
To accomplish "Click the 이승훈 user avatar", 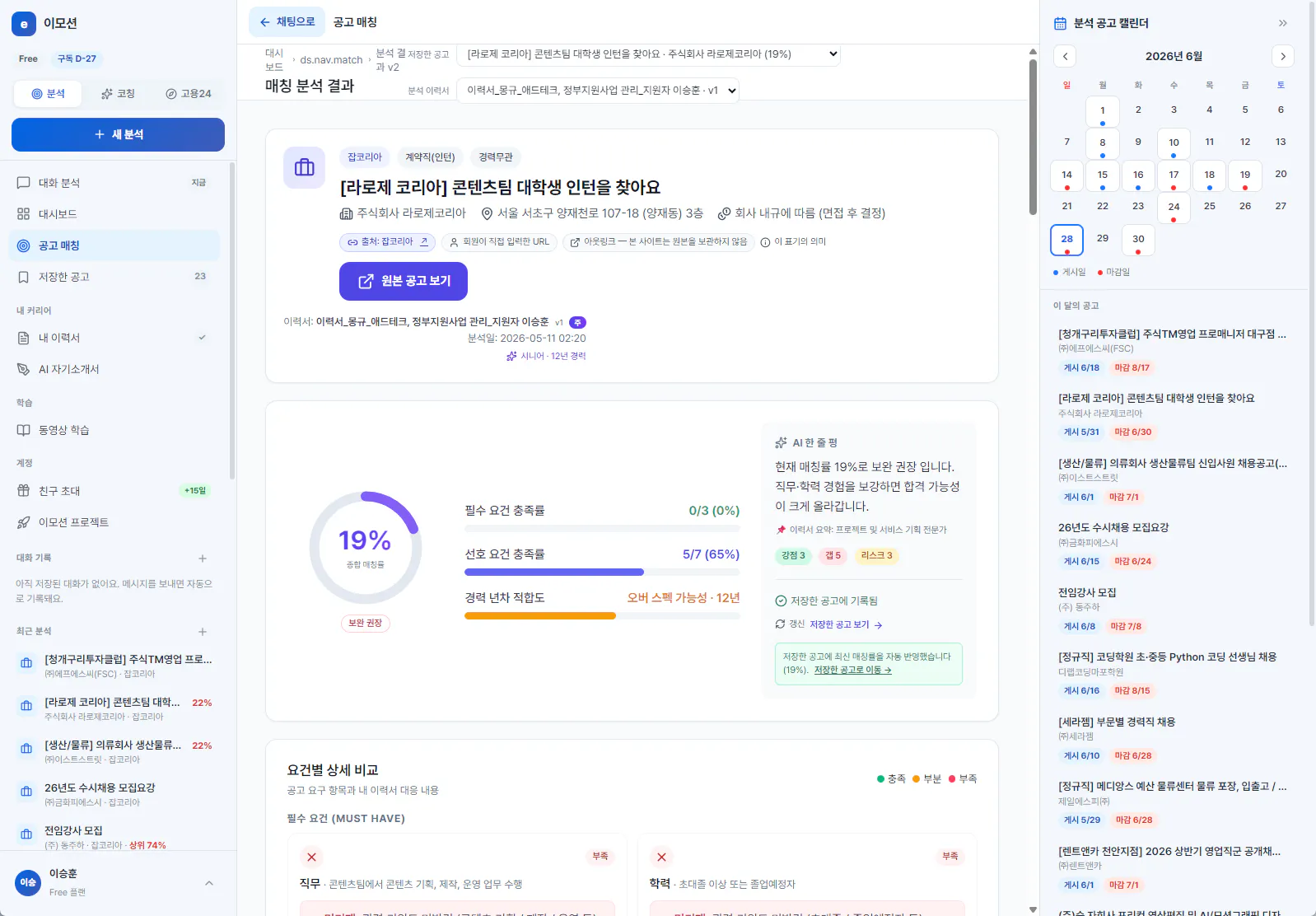I will click(x=28, y=882).
